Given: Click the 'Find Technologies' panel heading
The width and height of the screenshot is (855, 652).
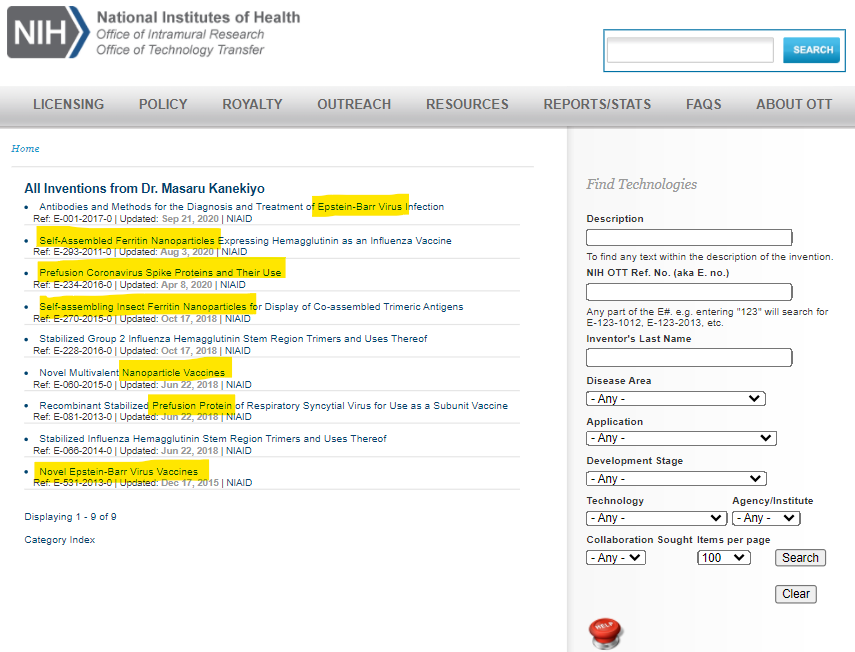Looking at the screenshot, I should pos(642,184).
